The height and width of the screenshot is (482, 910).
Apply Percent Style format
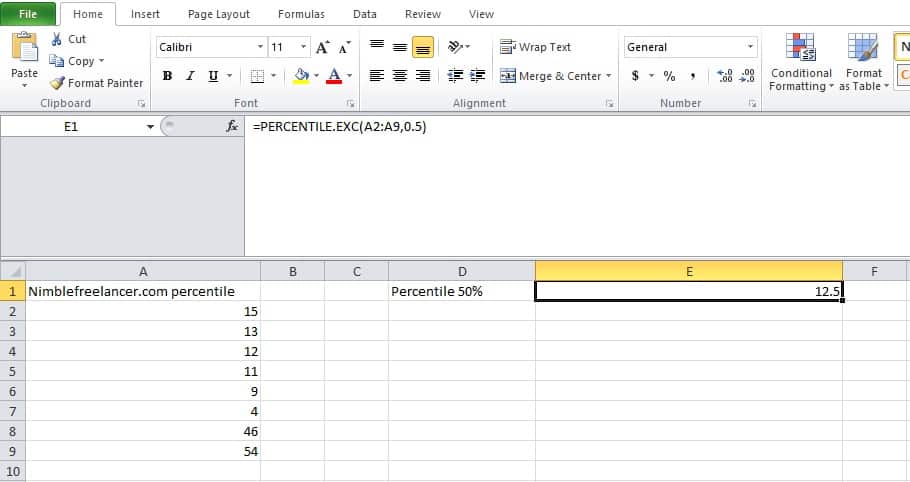pyautogui.click(x=669, y=76)
